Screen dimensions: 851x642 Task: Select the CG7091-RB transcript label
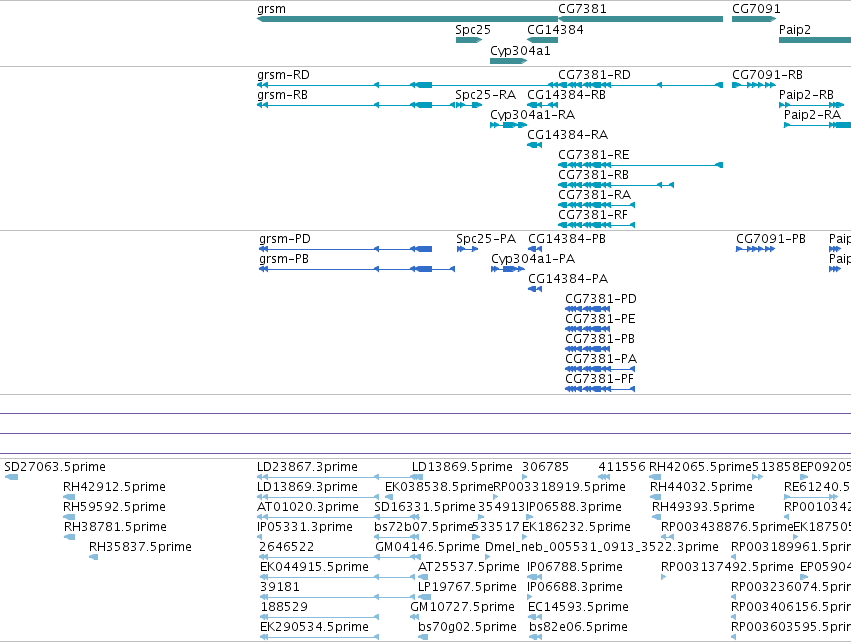click(x=767, y=75)
